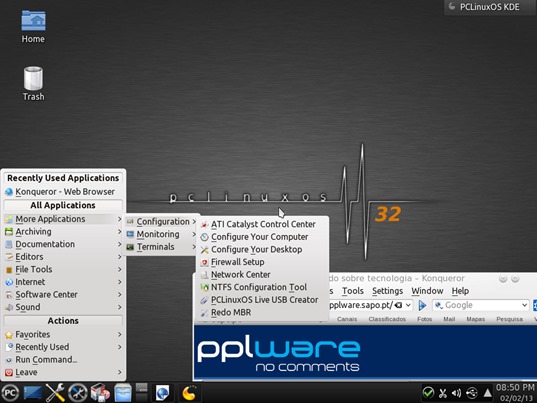Click the show desktop icon in taskbar
537x403 pixels.
coord(33,393)
